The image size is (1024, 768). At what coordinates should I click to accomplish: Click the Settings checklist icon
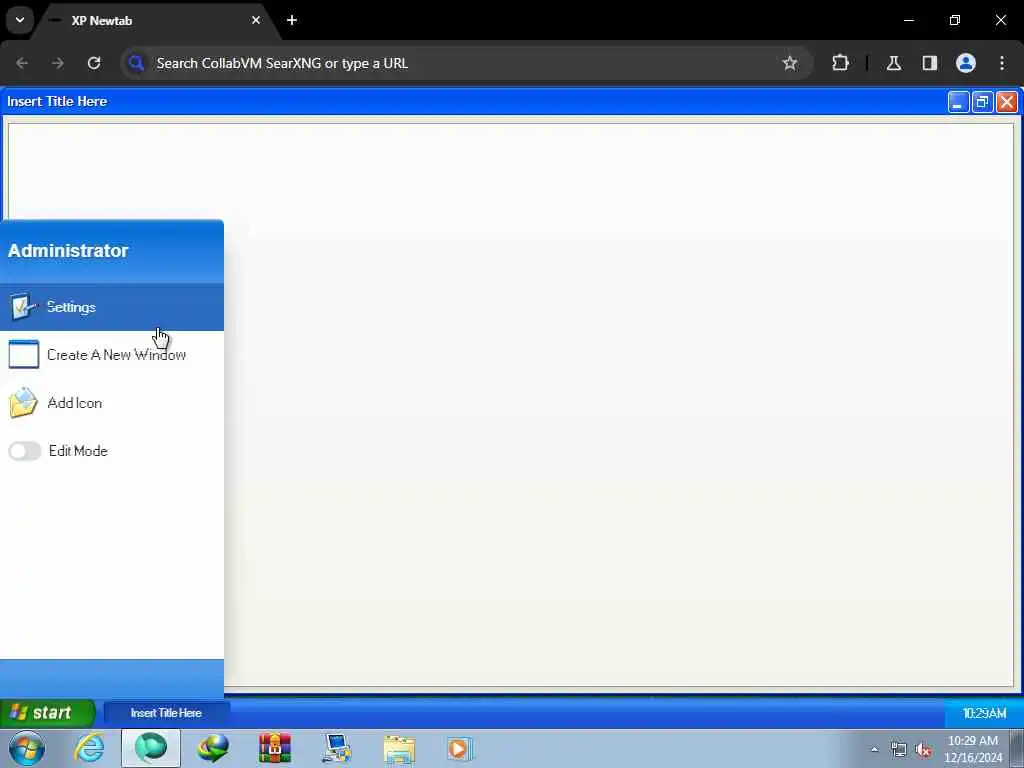point(24,307)
